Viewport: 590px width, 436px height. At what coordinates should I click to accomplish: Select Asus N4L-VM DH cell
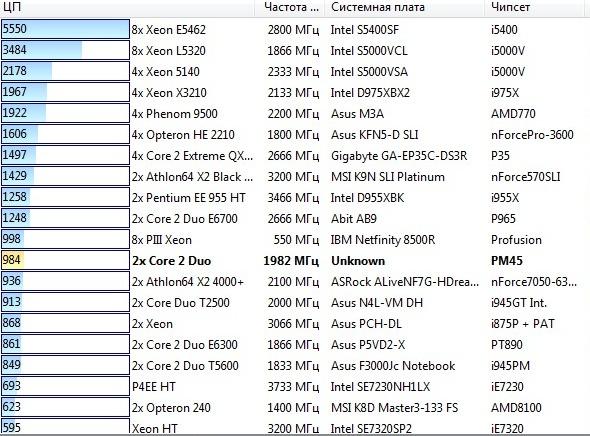coord(377,303)
